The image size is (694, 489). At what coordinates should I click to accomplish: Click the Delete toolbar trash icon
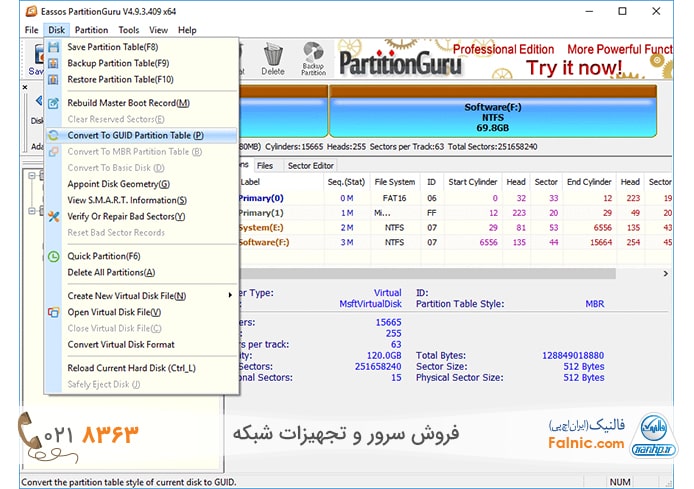click(x=272, y=55)
